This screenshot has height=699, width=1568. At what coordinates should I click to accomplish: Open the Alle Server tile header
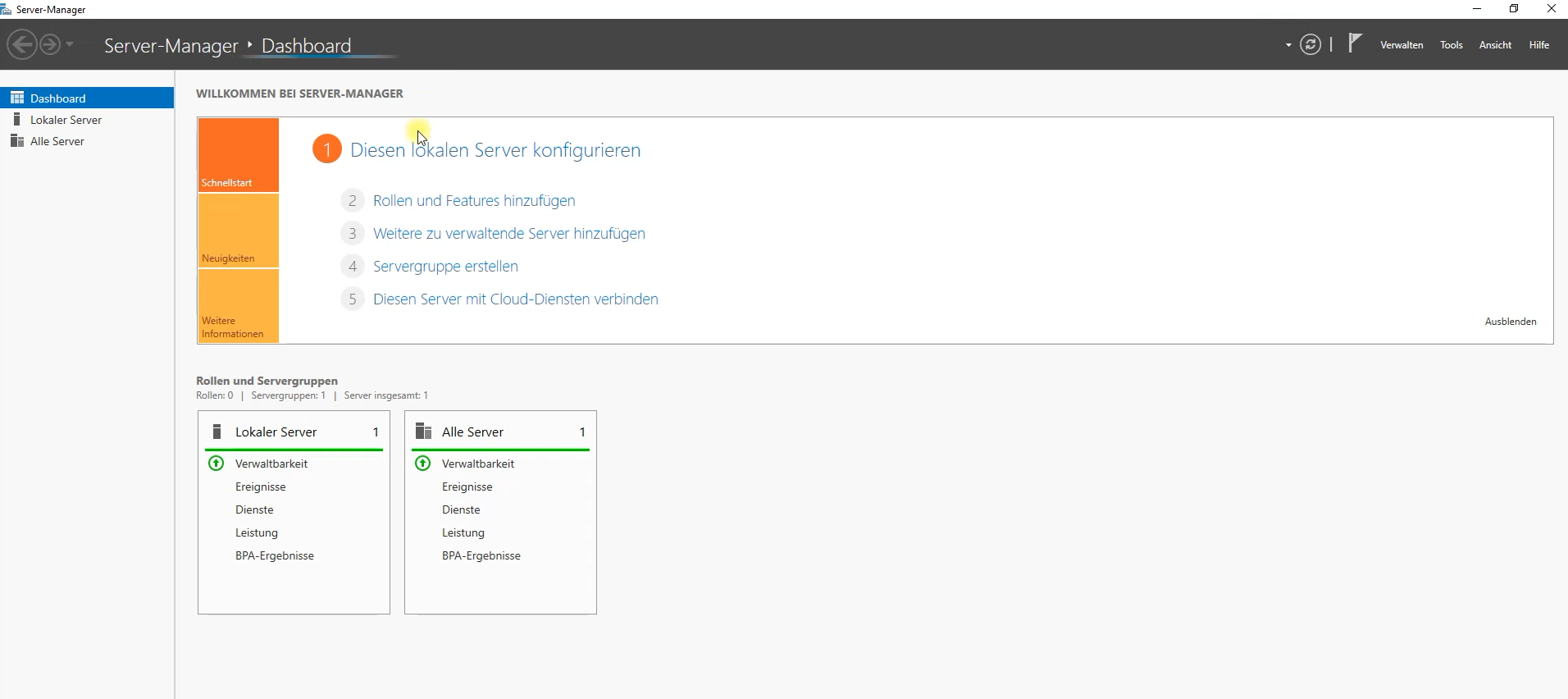coord(501,432)
